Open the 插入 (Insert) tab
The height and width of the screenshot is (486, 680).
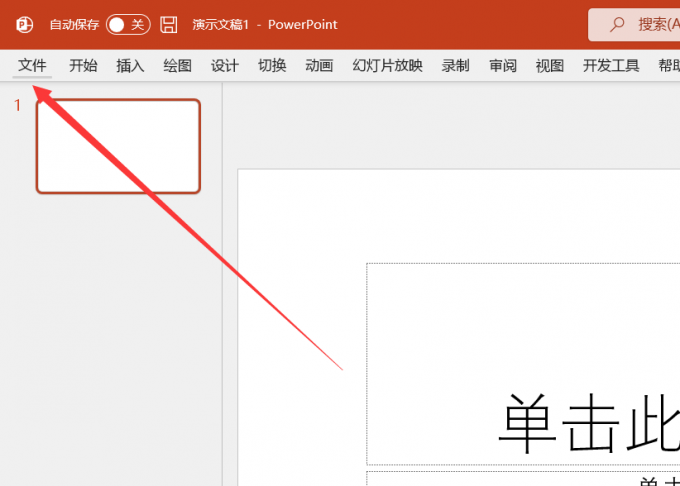[130, 66]
